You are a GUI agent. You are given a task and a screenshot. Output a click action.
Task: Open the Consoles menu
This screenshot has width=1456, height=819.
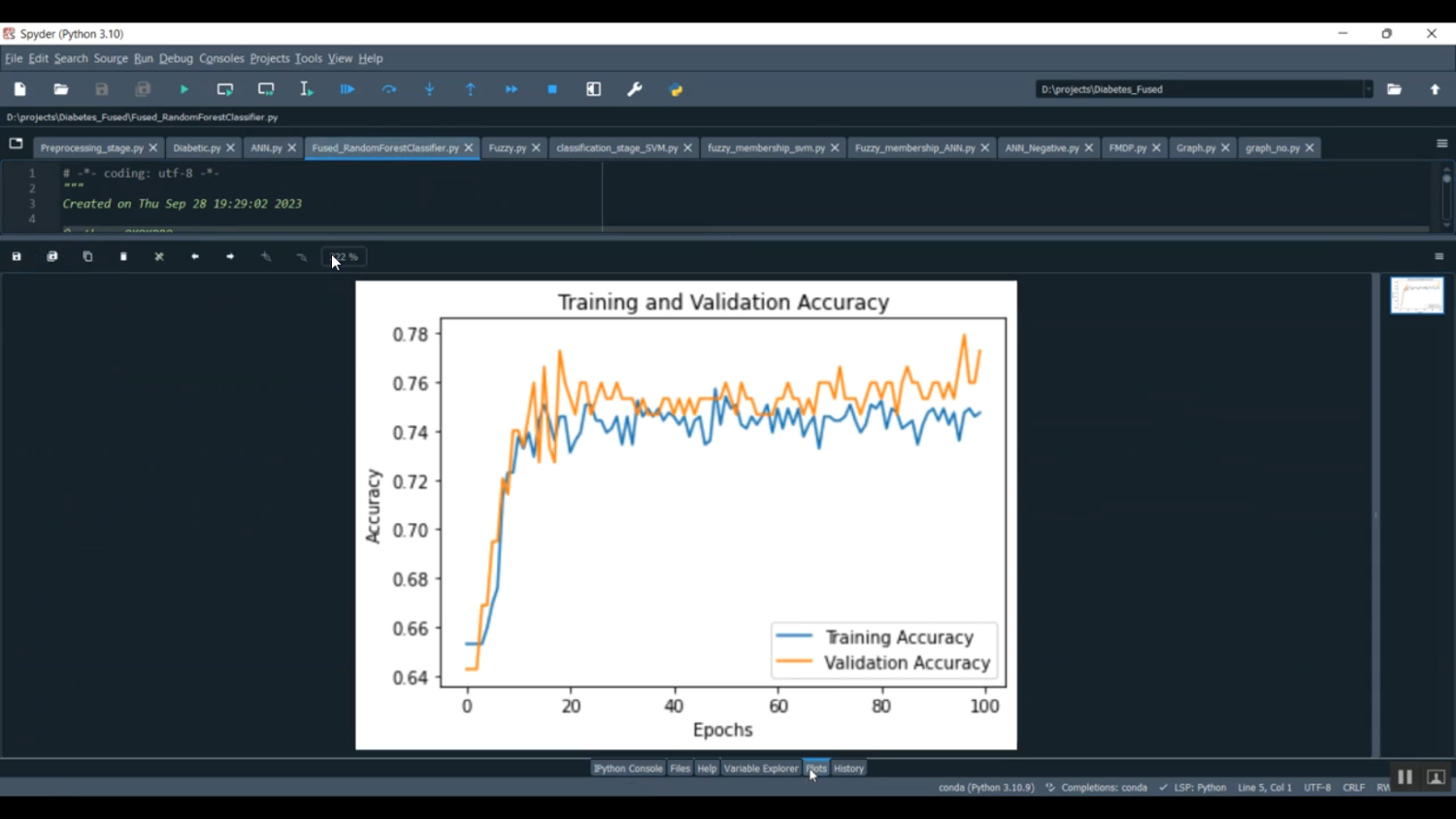point(221,58)
